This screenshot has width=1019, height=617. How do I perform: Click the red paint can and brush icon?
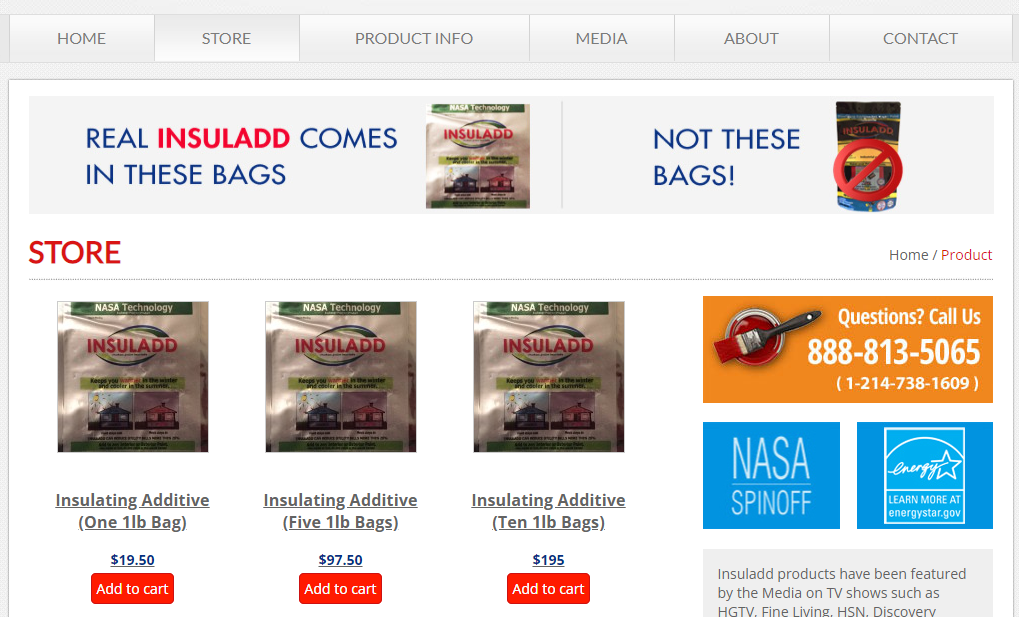point(766,336)
